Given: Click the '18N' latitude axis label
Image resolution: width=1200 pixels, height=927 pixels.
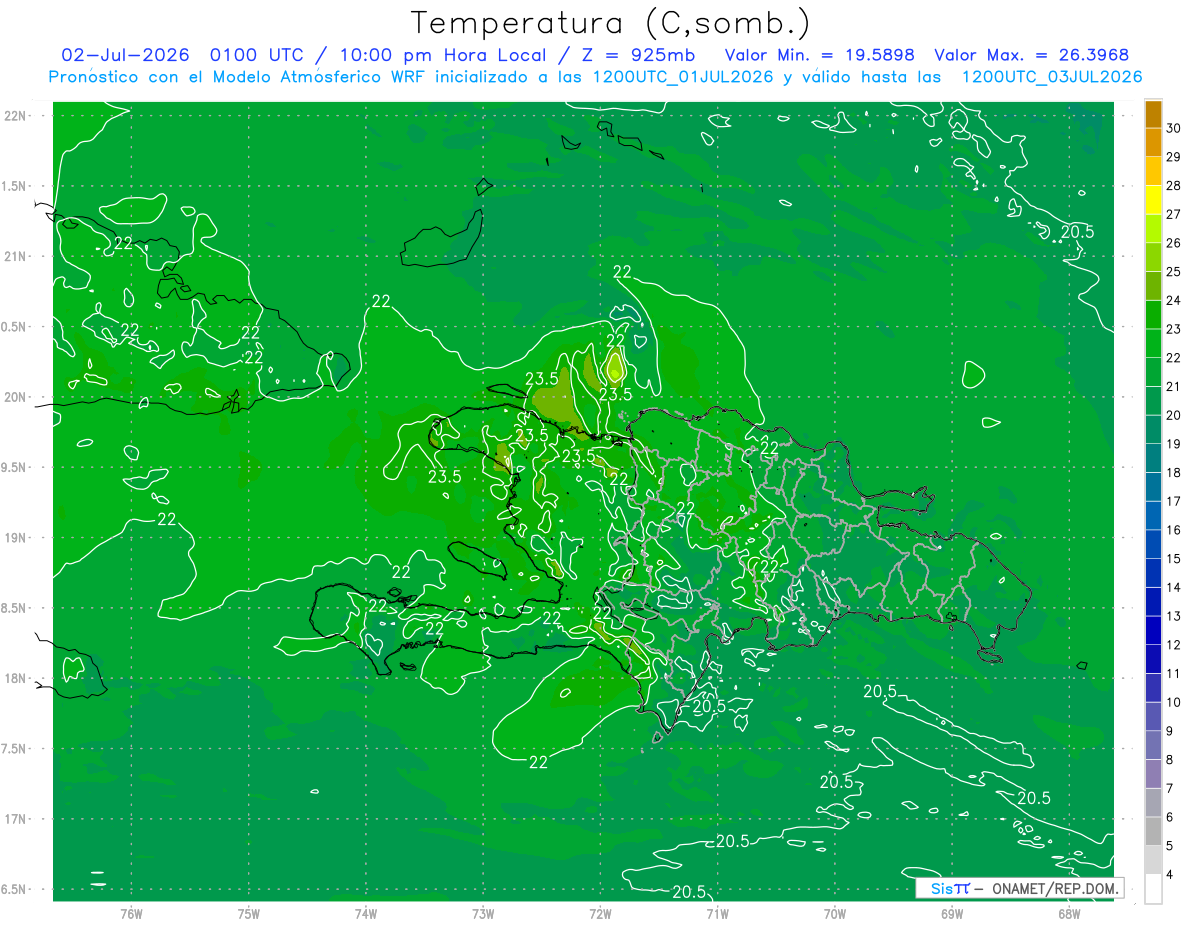Looking at the screenshot, I should coord(16,678).
